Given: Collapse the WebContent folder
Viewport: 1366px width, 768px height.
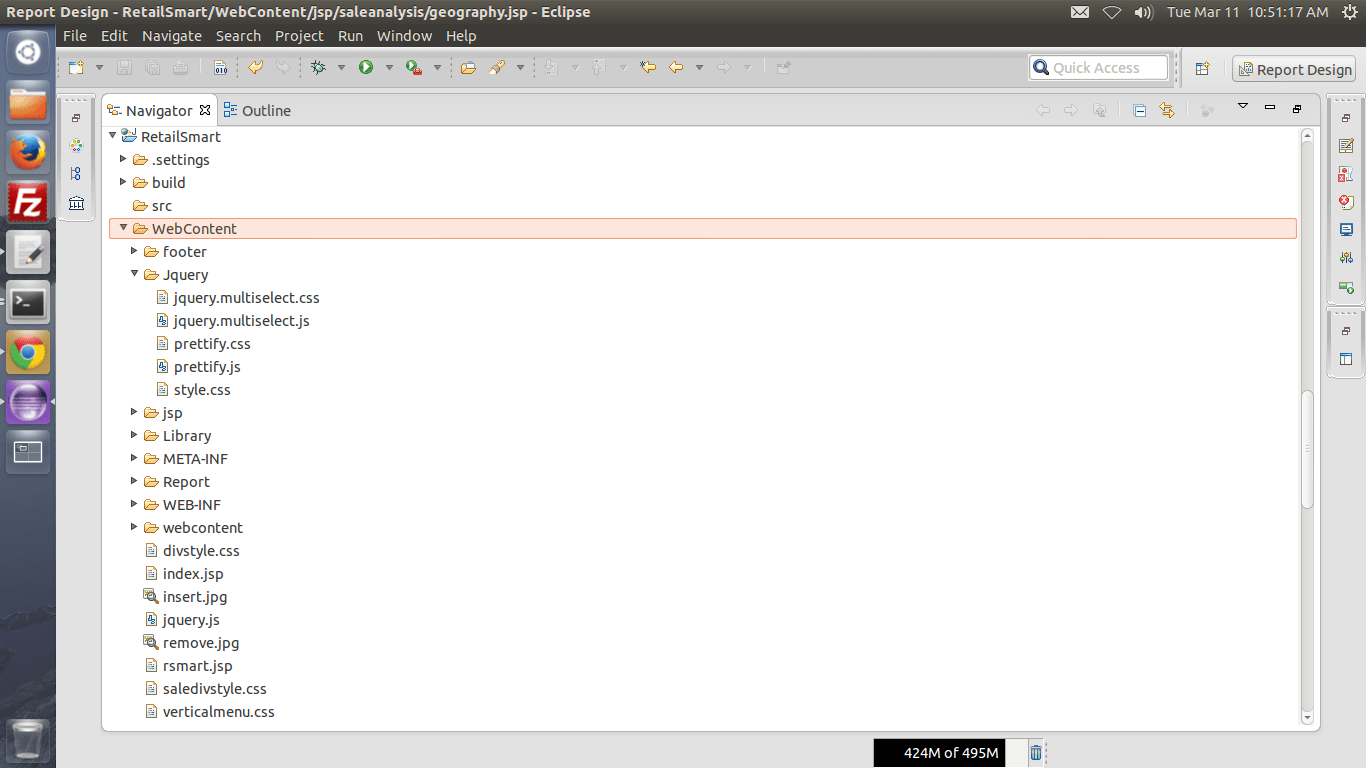Looking at the screenshot, I should click(123, 228).
